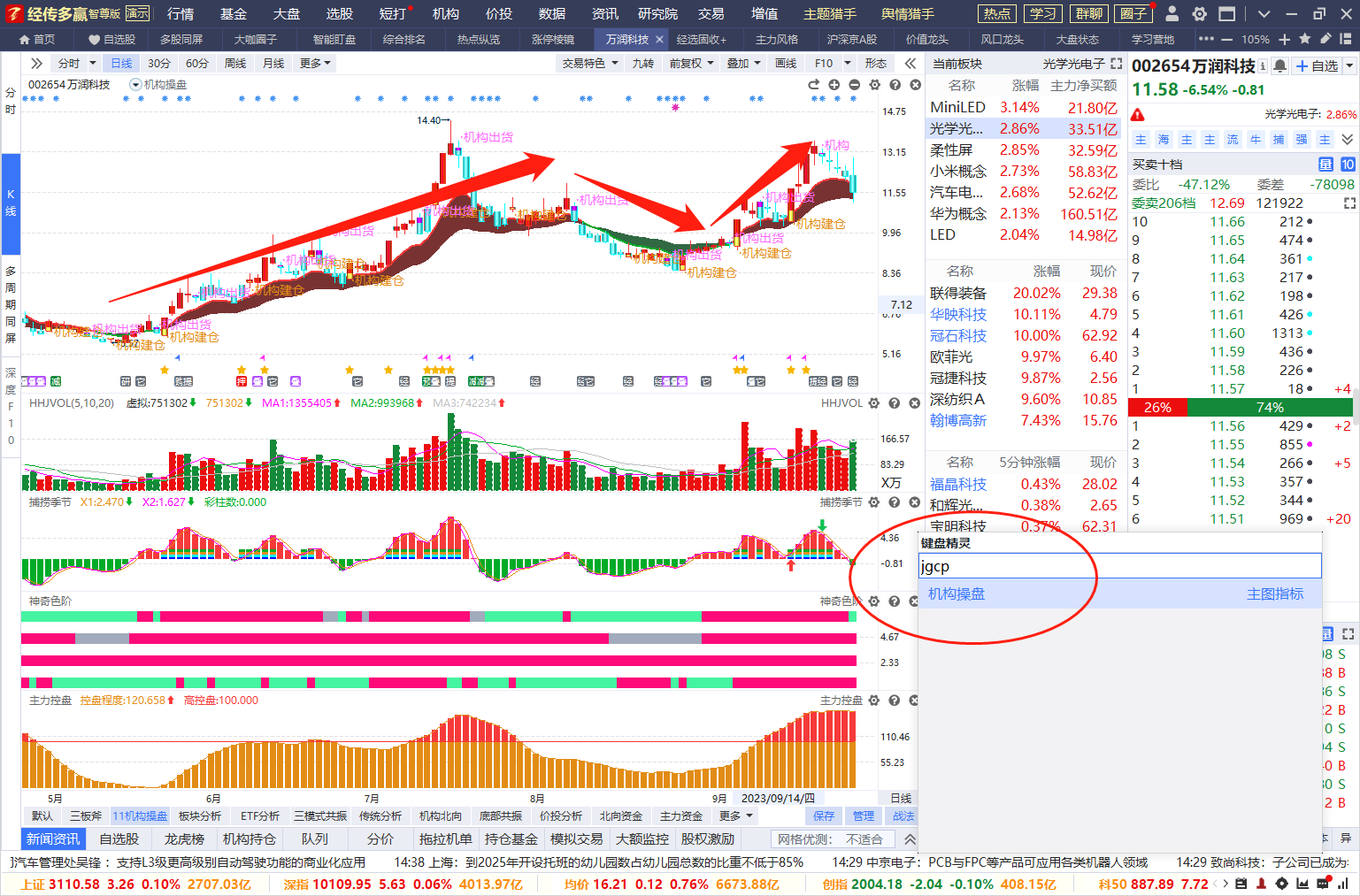Close the main chart indicator with X icon
Screen dimensions: 1360x896
tap(915, 85)
